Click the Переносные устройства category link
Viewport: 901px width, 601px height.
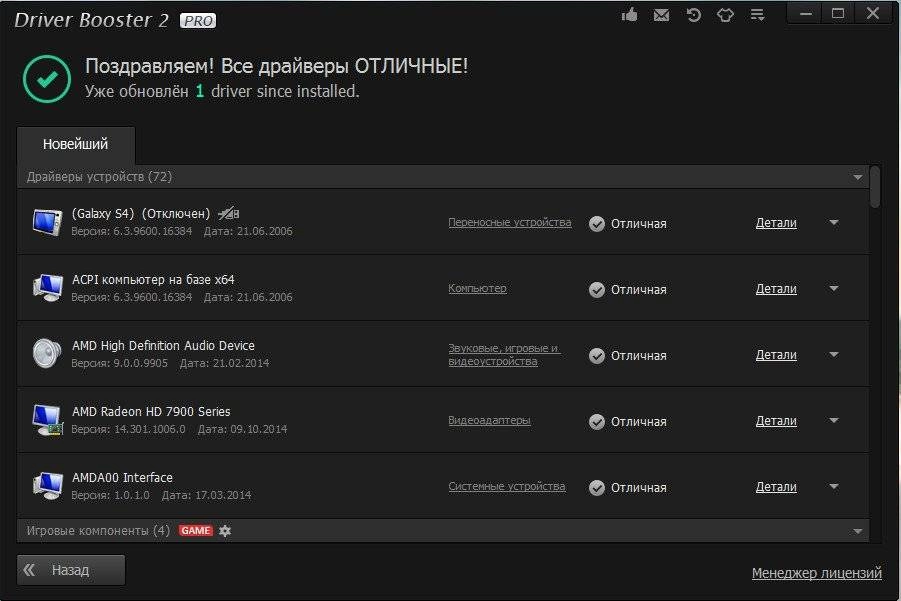coord(510,222)
